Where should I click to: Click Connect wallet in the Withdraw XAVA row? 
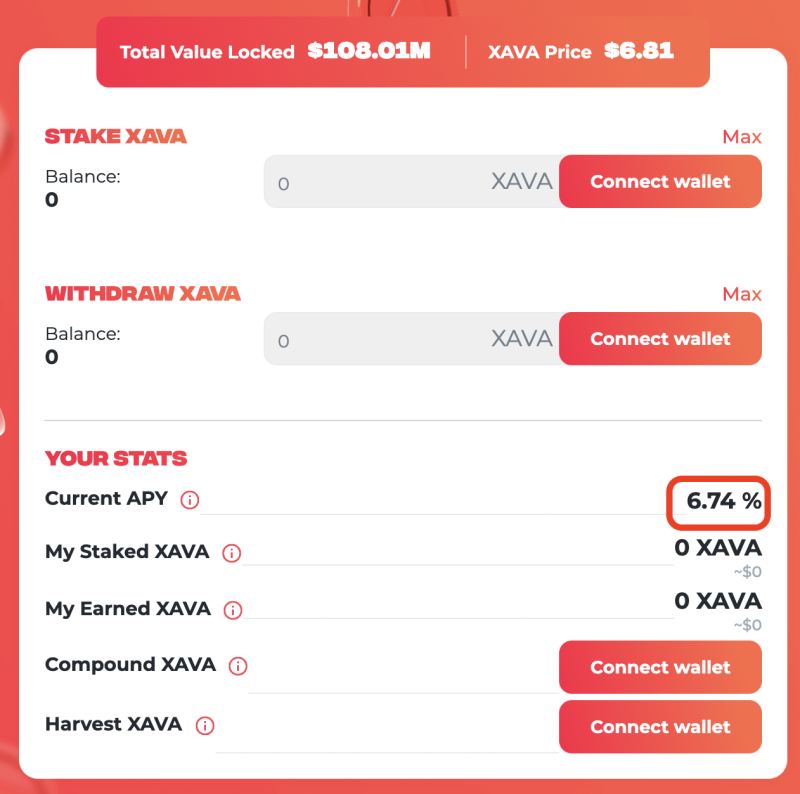click(660, 339)
